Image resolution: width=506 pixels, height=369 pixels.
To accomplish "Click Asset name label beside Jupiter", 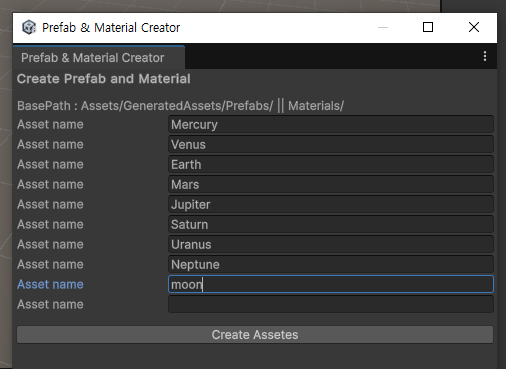I will (x=50, y=204).
